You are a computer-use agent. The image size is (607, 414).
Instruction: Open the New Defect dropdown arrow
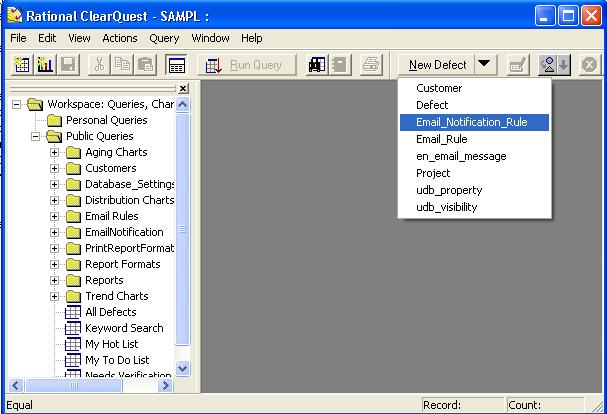[484, 64]
